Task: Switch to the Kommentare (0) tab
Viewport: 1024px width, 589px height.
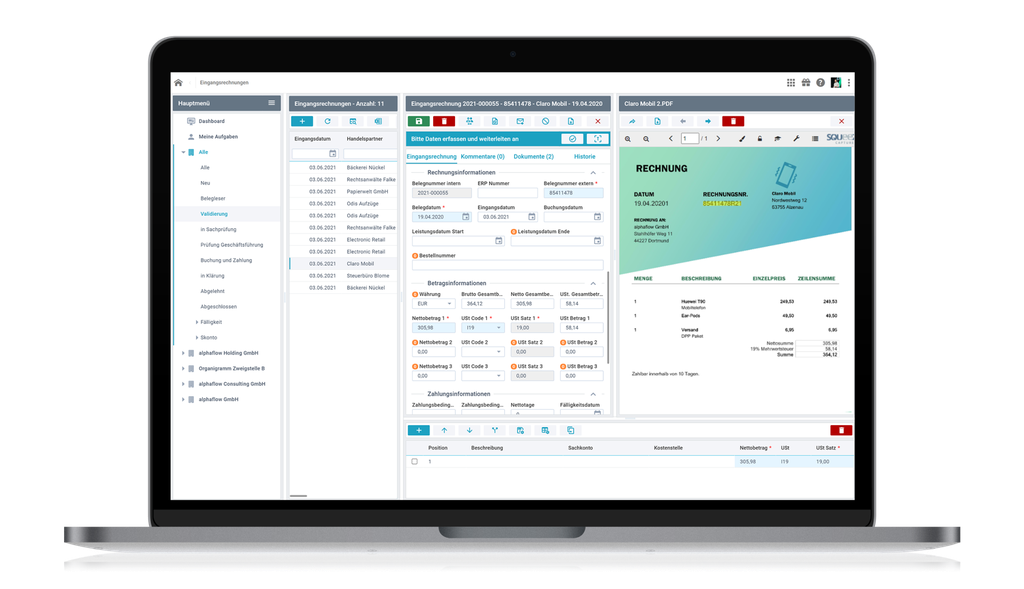Action: click(x=483, y=157)
